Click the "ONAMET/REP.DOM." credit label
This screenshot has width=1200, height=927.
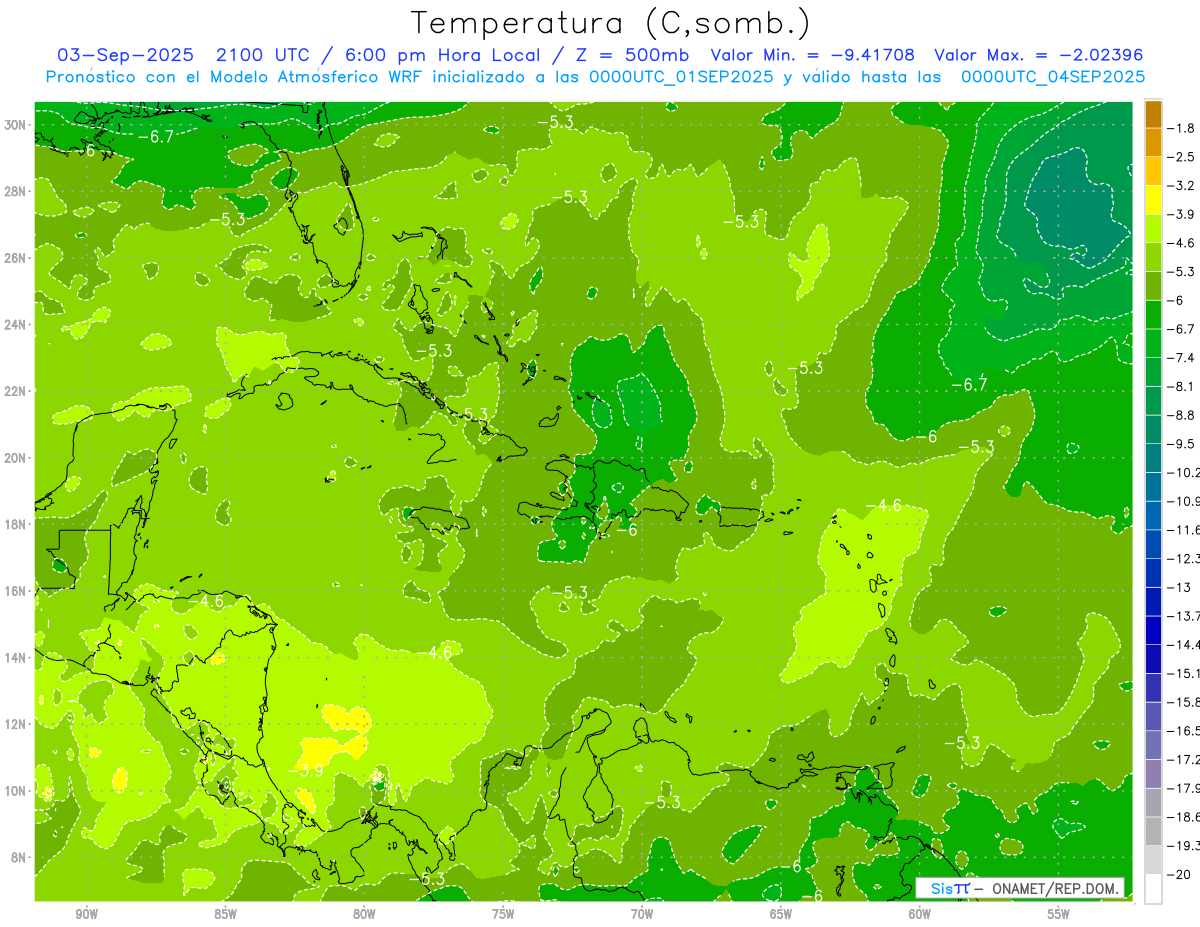click(1055, 889)
